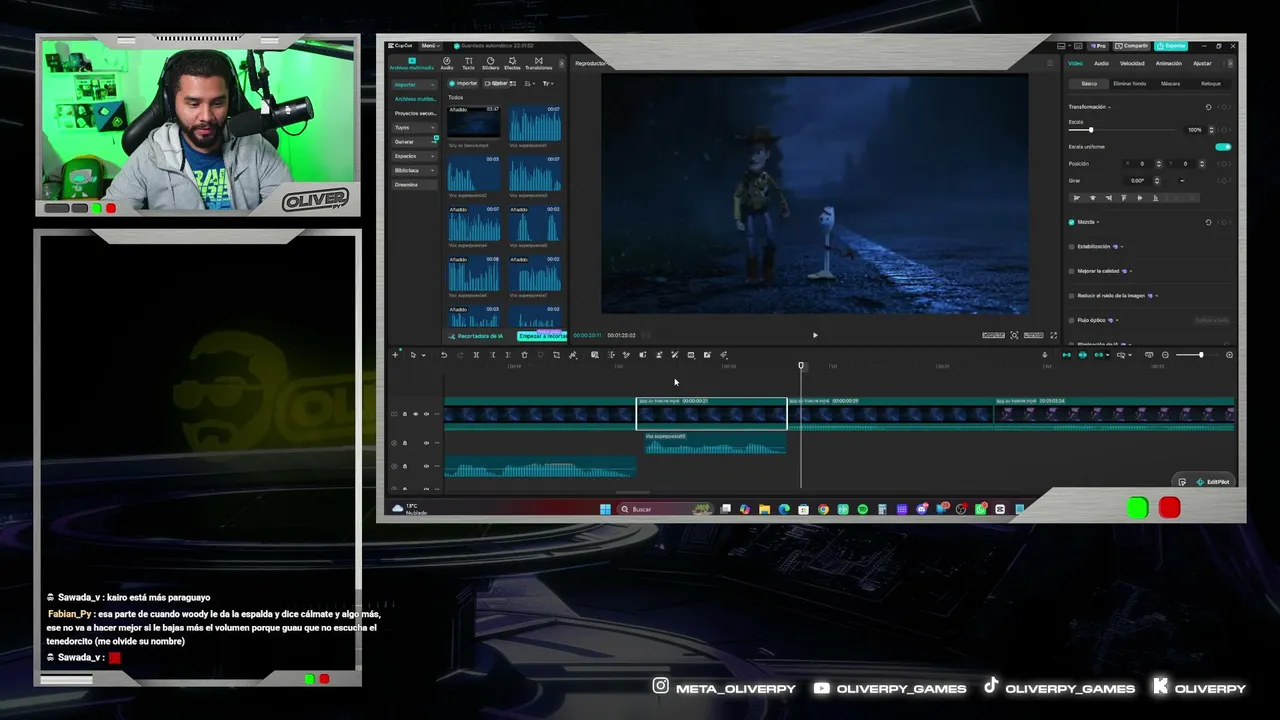Click the split clip icon in timeline toolbar
Screen dimensions: 1280x720
pyautogui.click(x=476, y=355)
